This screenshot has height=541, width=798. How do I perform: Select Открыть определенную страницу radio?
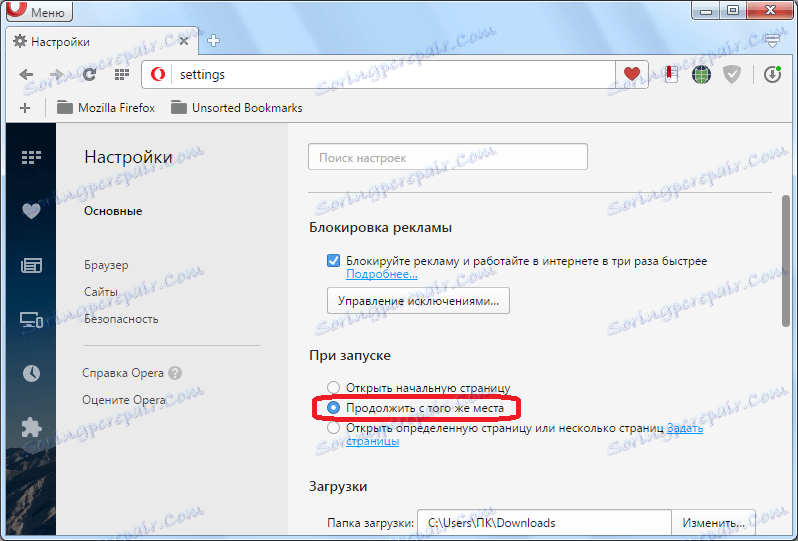[x=333, y=428]
